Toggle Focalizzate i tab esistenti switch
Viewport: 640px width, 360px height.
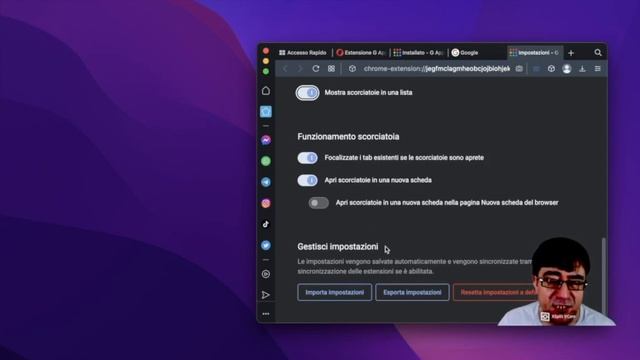307,158
